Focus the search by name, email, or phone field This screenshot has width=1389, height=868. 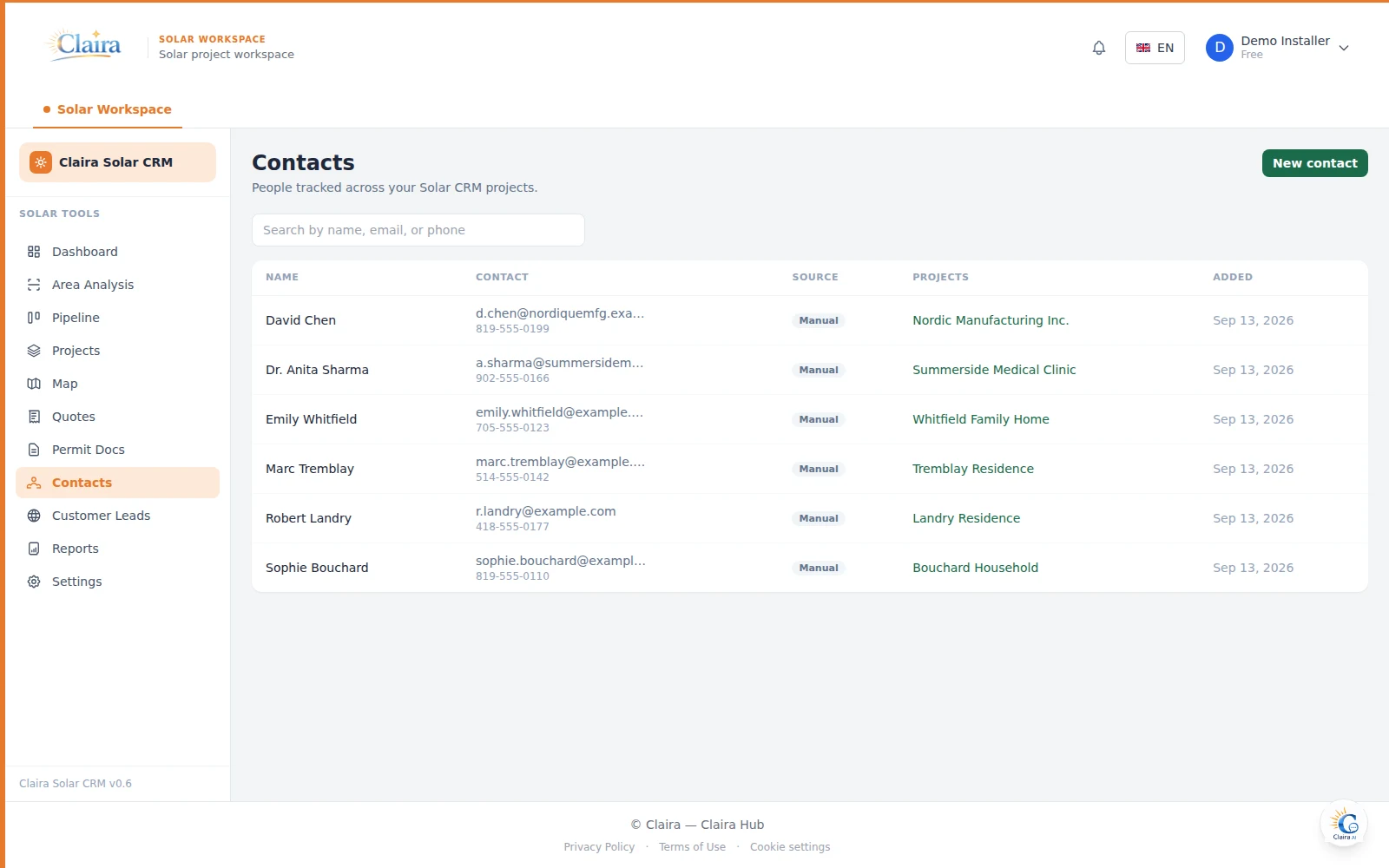(418, 230)
